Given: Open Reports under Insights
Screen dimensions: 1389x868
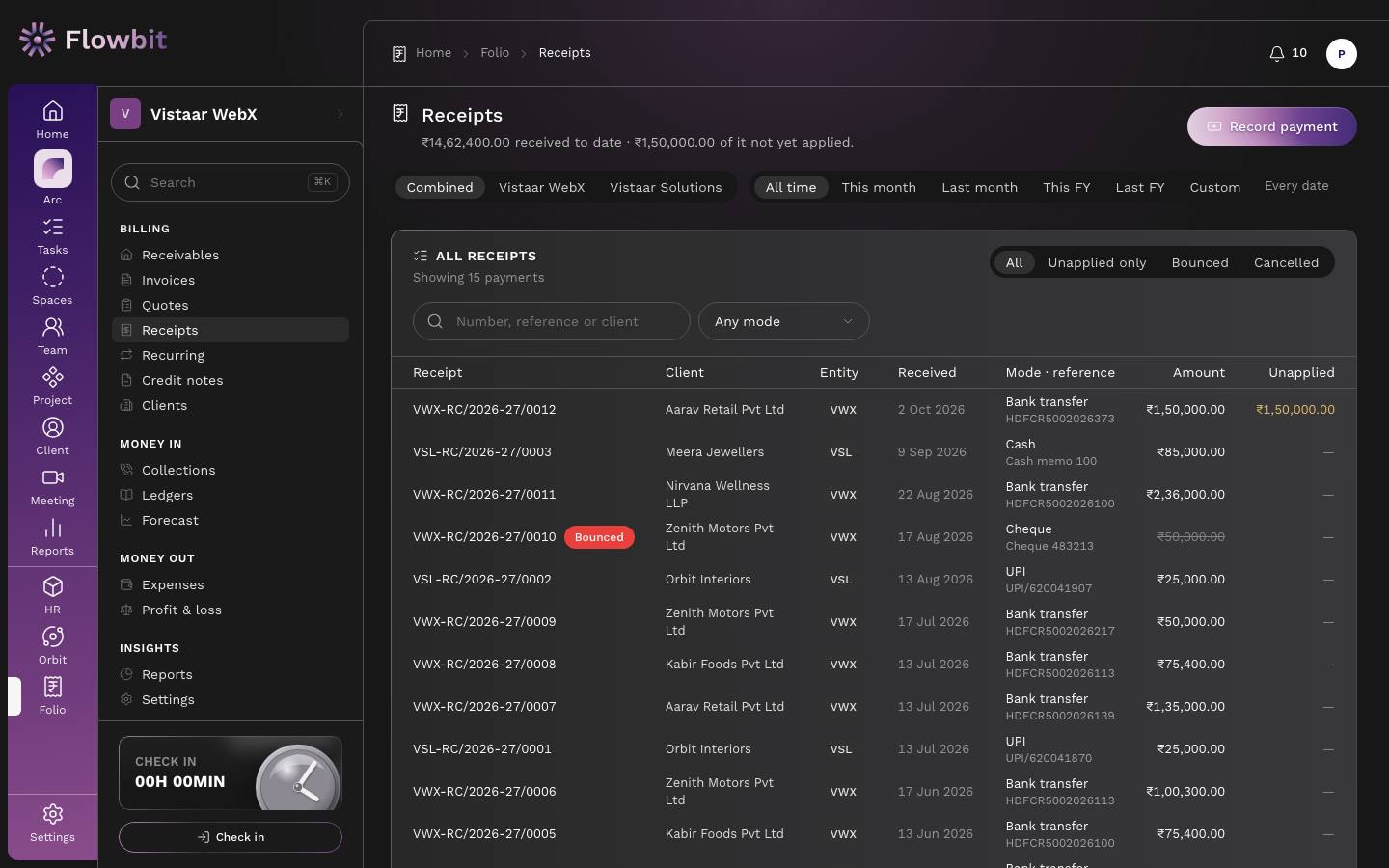Looking at the screenshot, I should 231,674.
